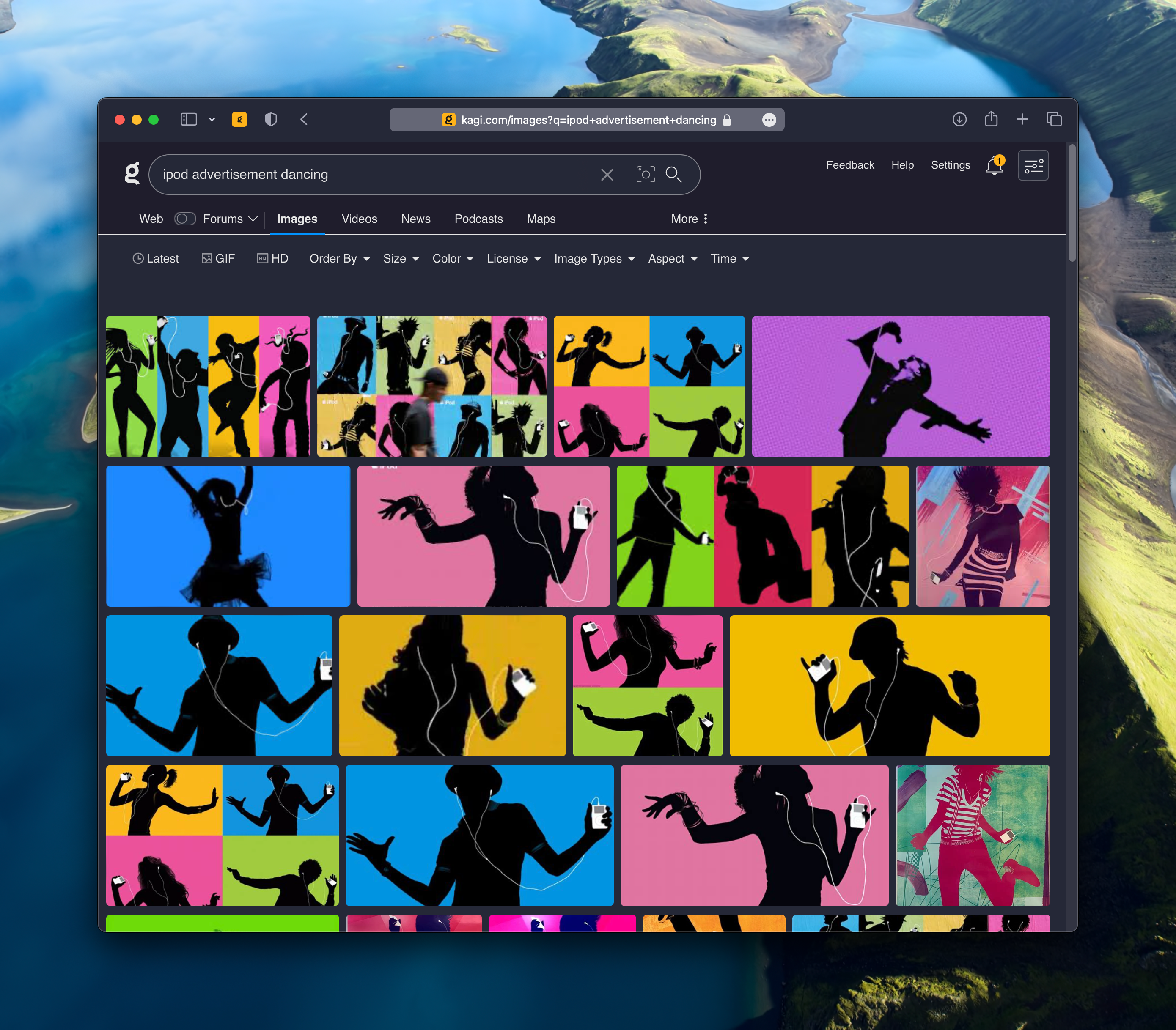
Task: Click the page vertical scrollbar
Action: pos(1072,203)
